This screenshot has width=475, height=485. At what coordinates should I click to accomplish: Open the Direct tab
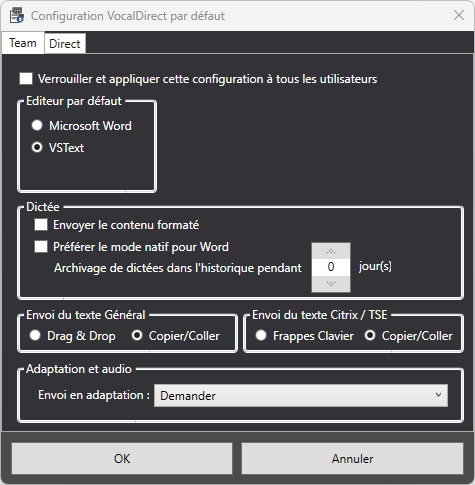pos(65,44)
